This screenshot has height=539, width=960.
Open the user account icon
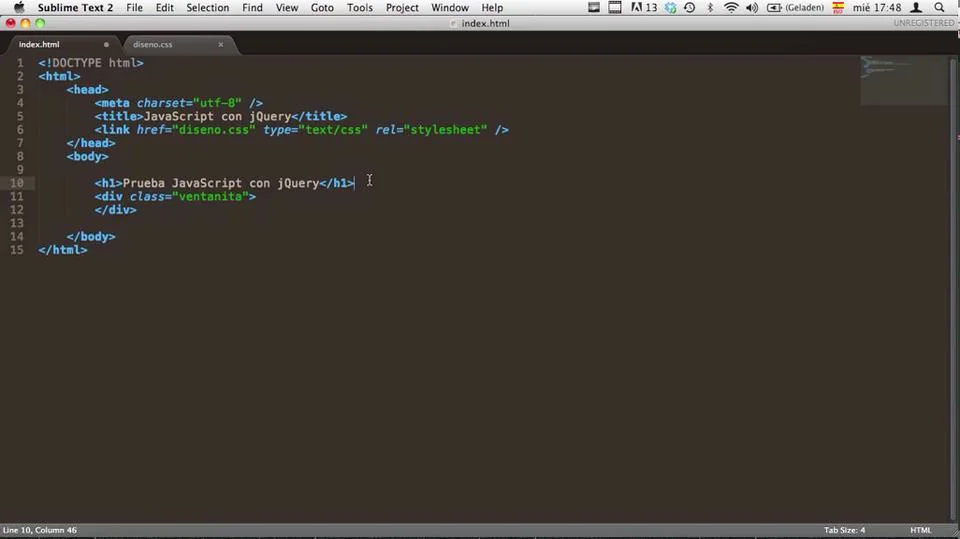click(916, 7)
